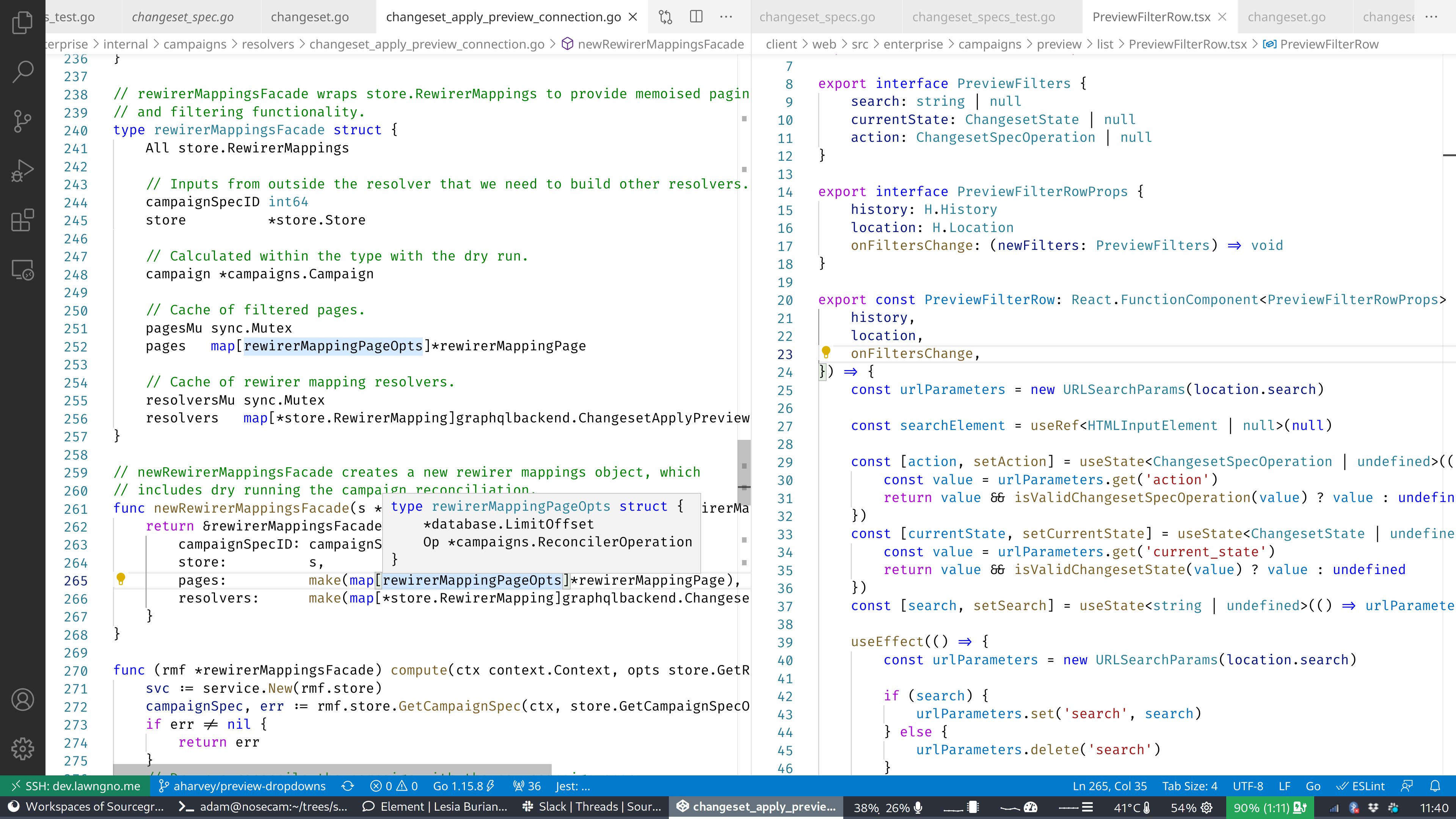The width and height of the screenshot is (1456, 819).
Task: Click the Bluetooth tray icon
Action: pos(1354,808)
